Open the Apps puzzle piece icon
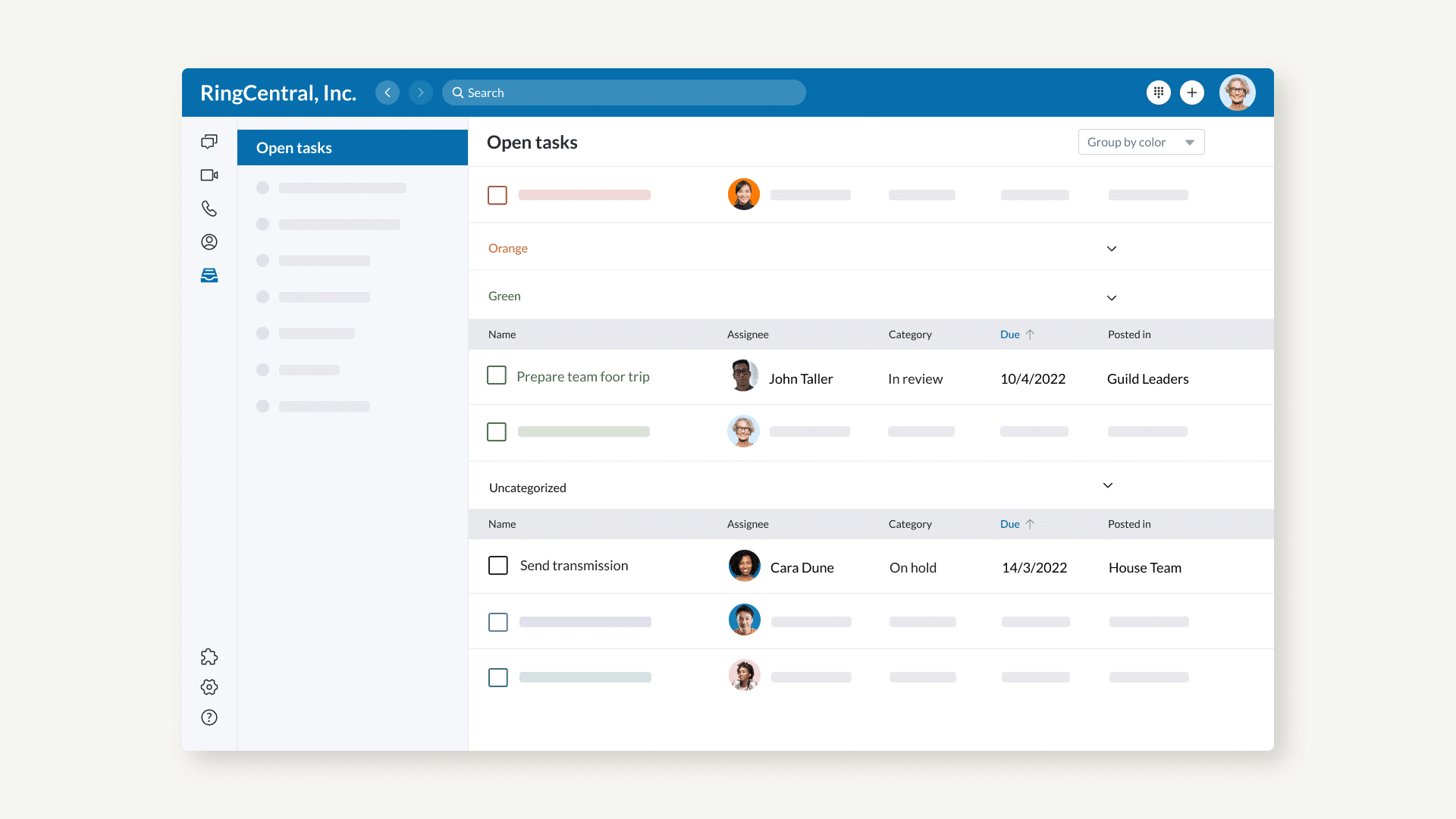 point(209,657)
